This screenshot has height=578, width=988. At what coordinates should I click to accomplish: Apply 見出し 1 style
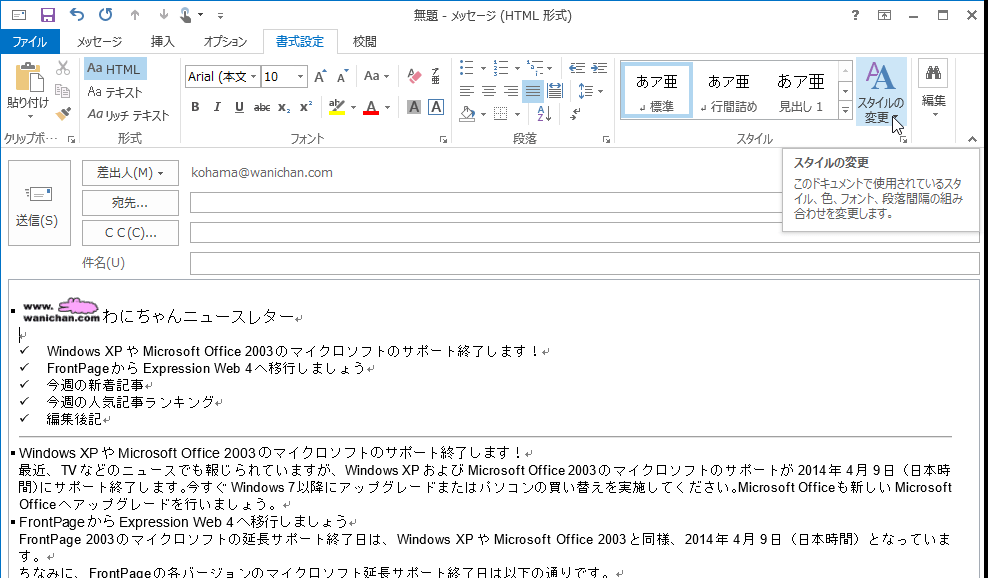tap(800, 91)
